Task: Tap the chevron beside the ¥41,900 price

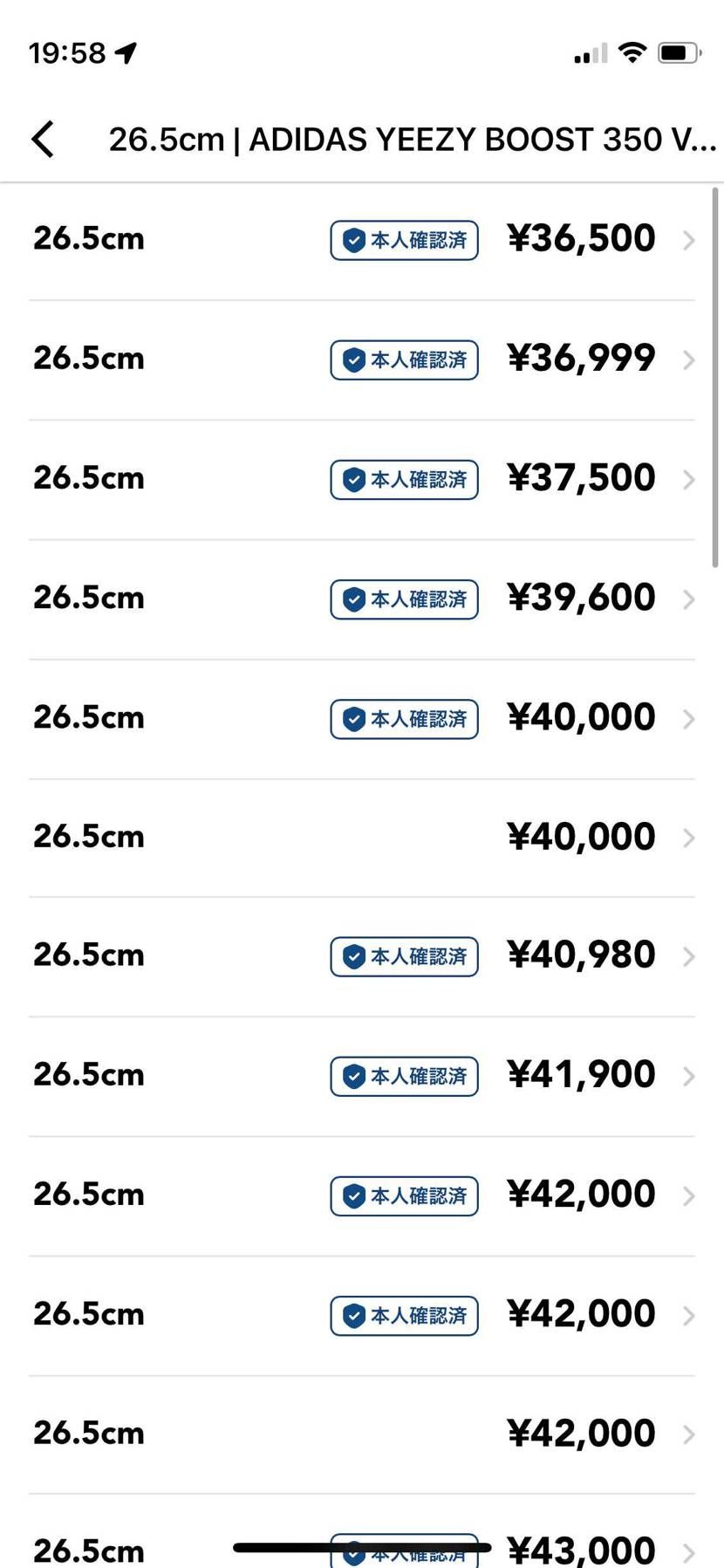Action: (x=688, y=1076)
